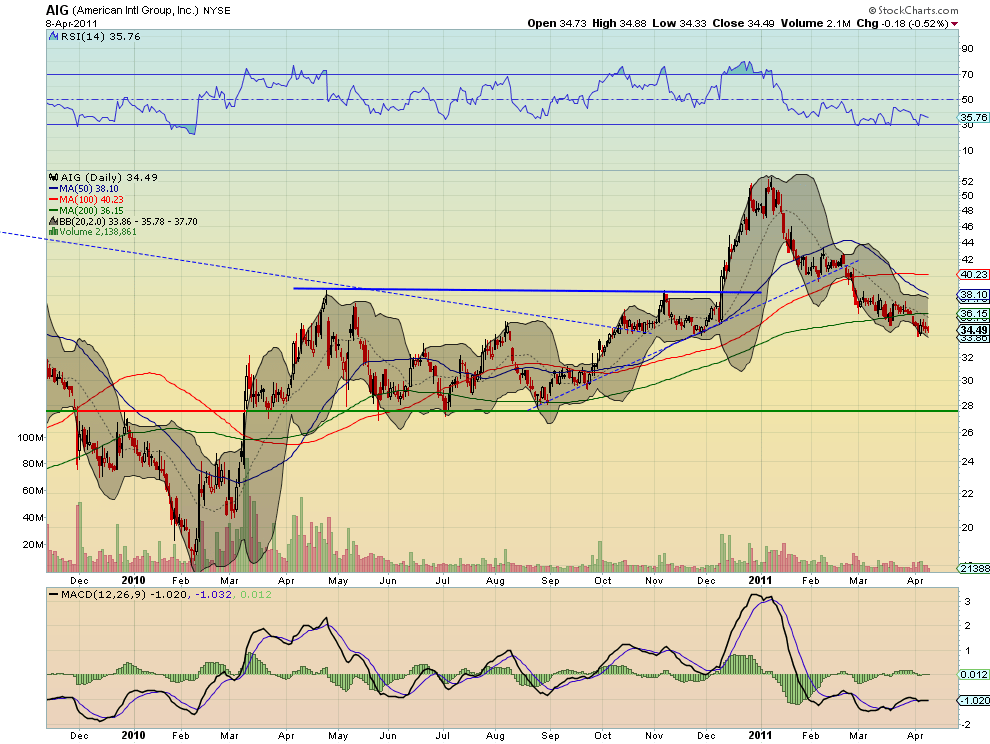Click the bold 34.49 last price tag

click(x=974, y=330)
